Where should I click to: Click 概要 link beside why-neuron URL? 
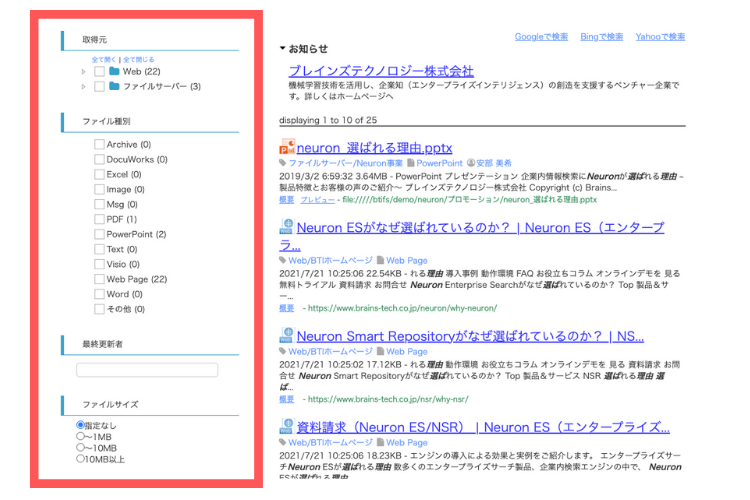coord(287,308)
